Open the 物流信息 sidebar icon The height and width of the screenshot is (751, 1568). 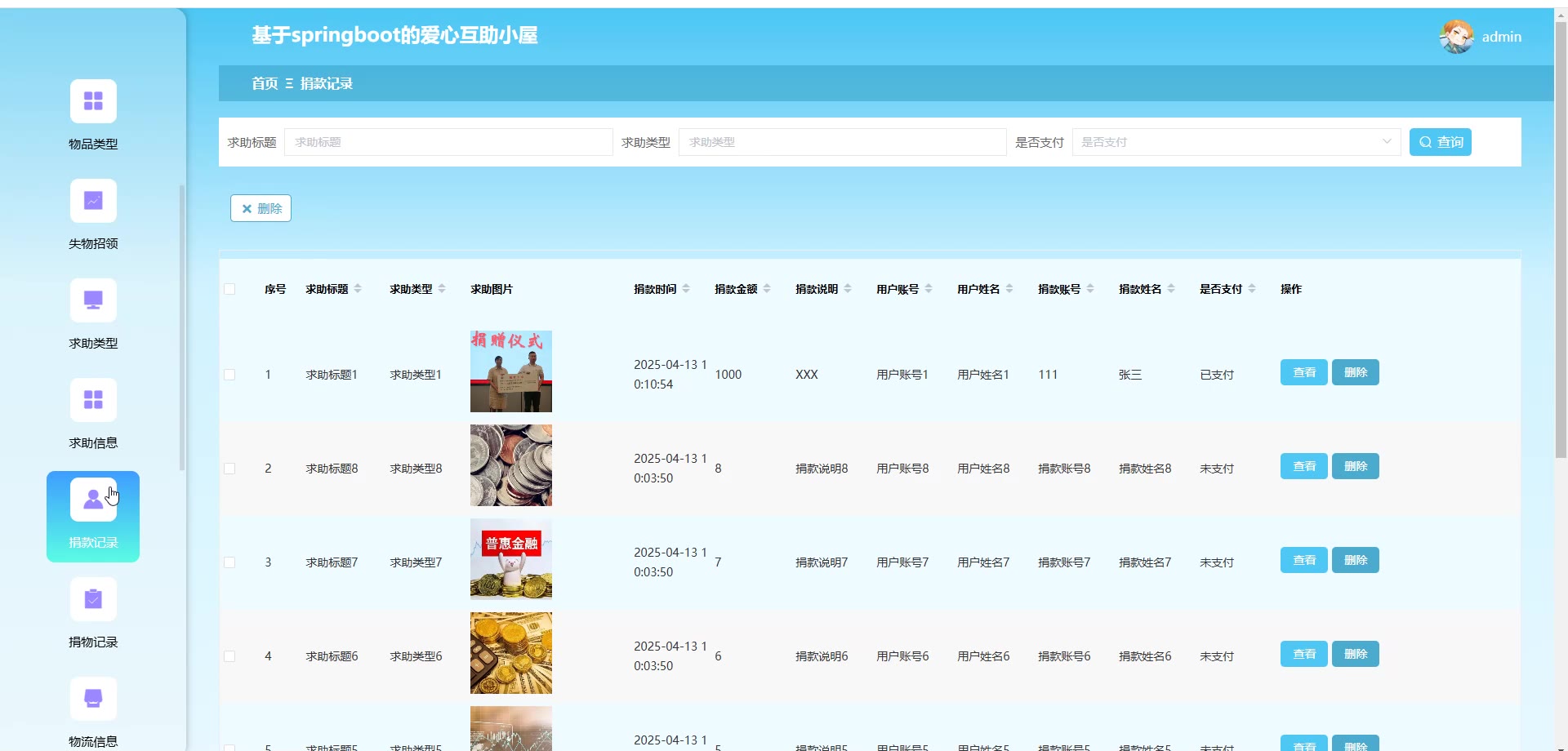click(93, 700)
